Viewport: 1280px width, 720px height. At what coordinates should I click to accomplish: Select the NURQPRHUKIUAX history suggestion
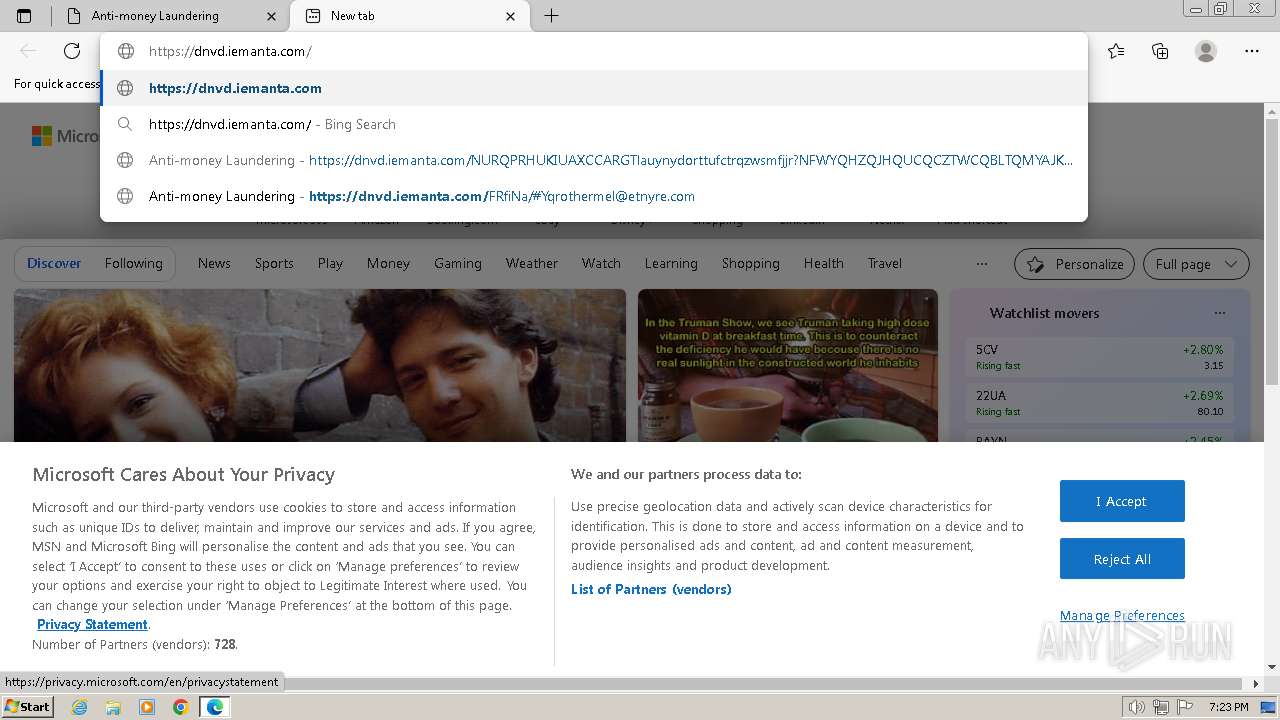click(x=594, y=160)
